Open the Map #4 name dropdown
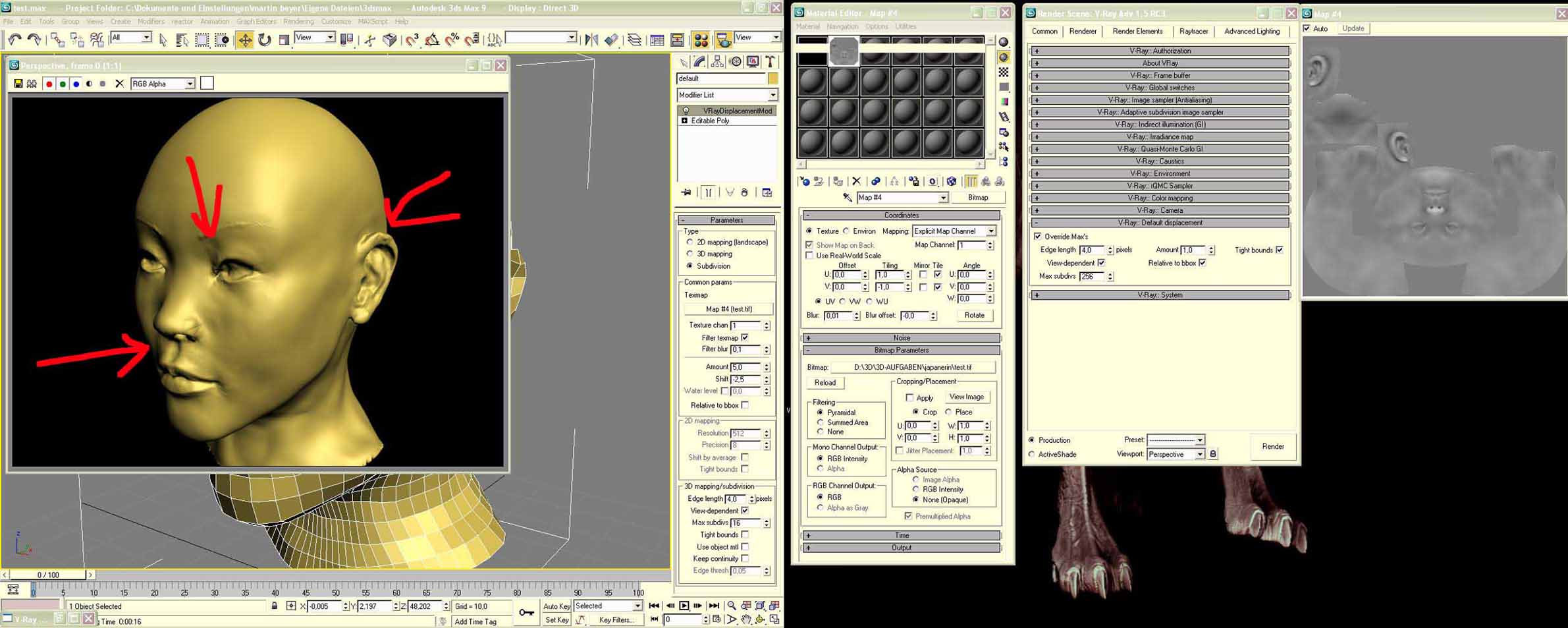 pos(902,198)
